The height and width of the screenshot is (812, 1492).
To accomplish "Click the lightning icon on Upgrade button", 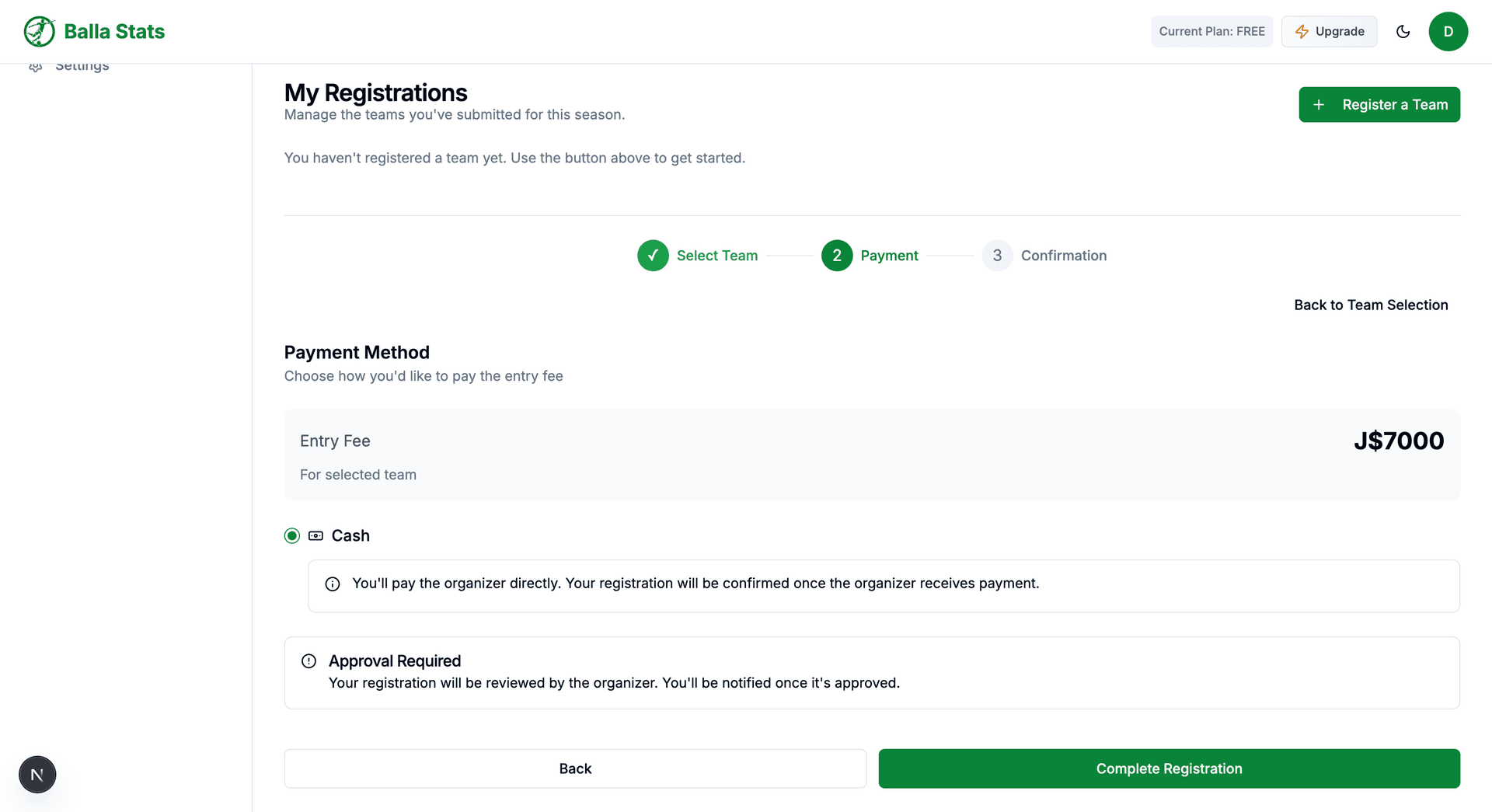I will pos(1302,31).
